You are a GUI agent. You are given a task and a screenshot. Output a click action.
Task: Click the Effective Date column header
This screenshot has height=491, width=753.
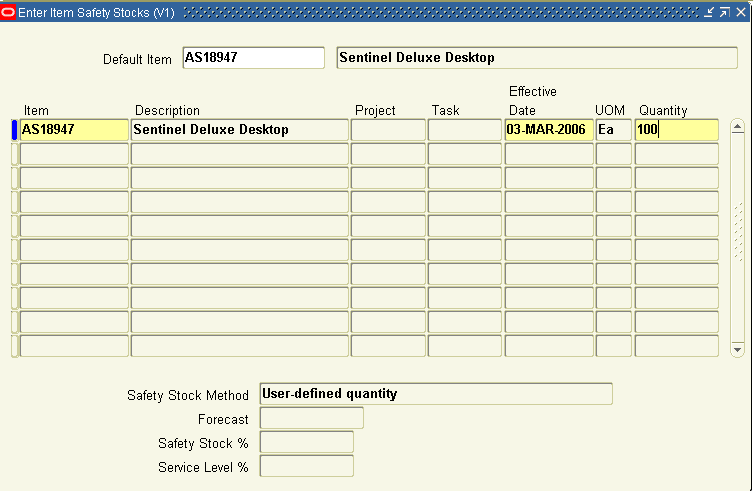click(533, 101)
